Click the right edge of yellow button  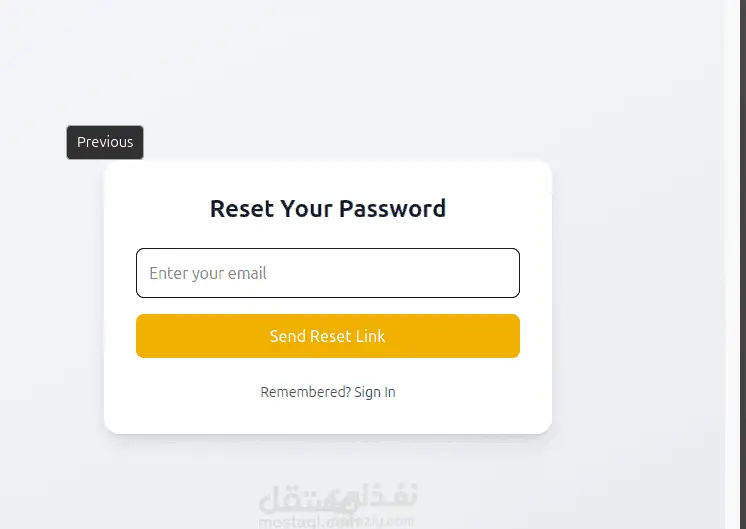pos(510,336)
